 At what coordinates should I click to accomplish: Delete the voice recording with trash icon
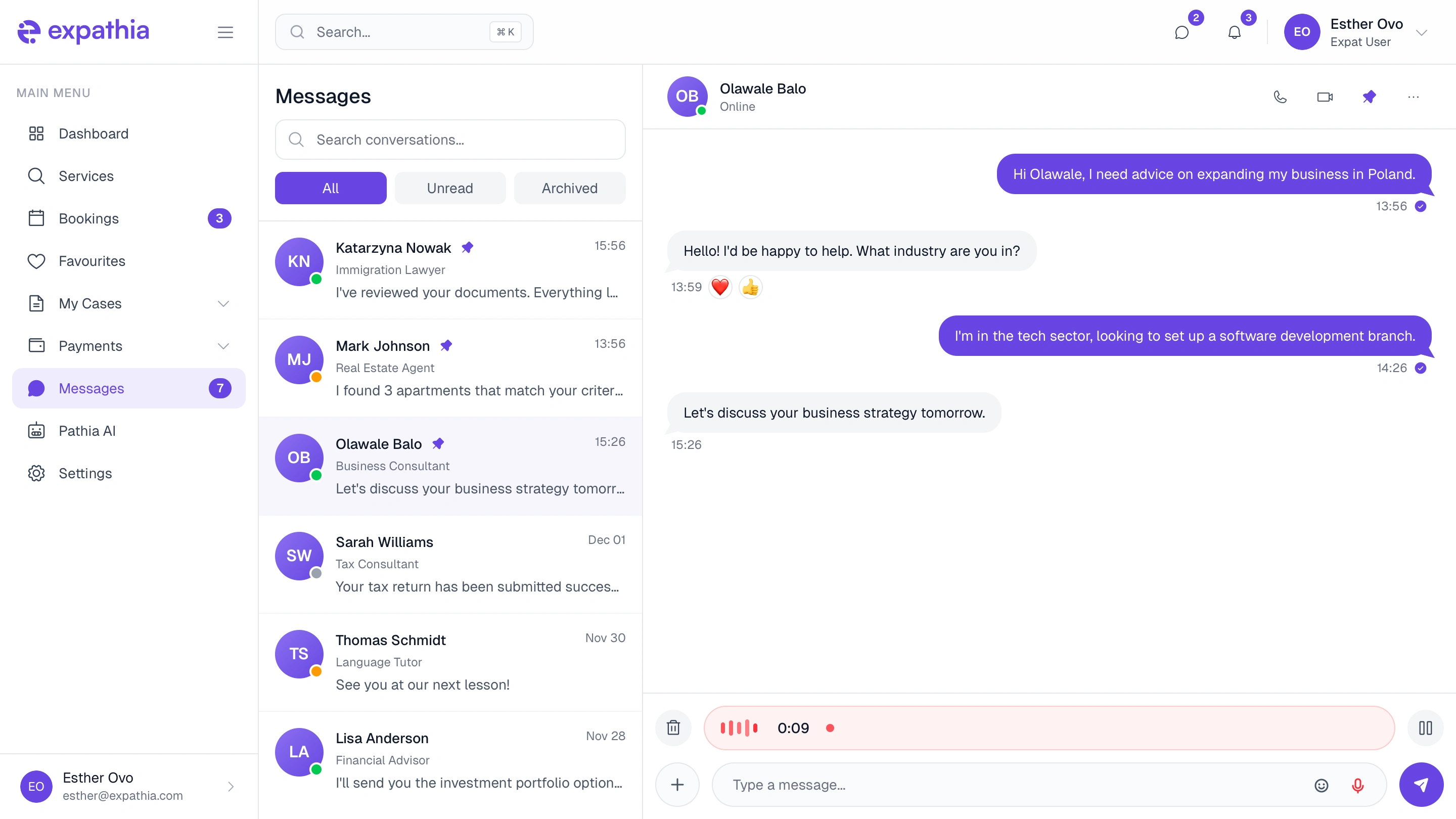tap(673, 727)
